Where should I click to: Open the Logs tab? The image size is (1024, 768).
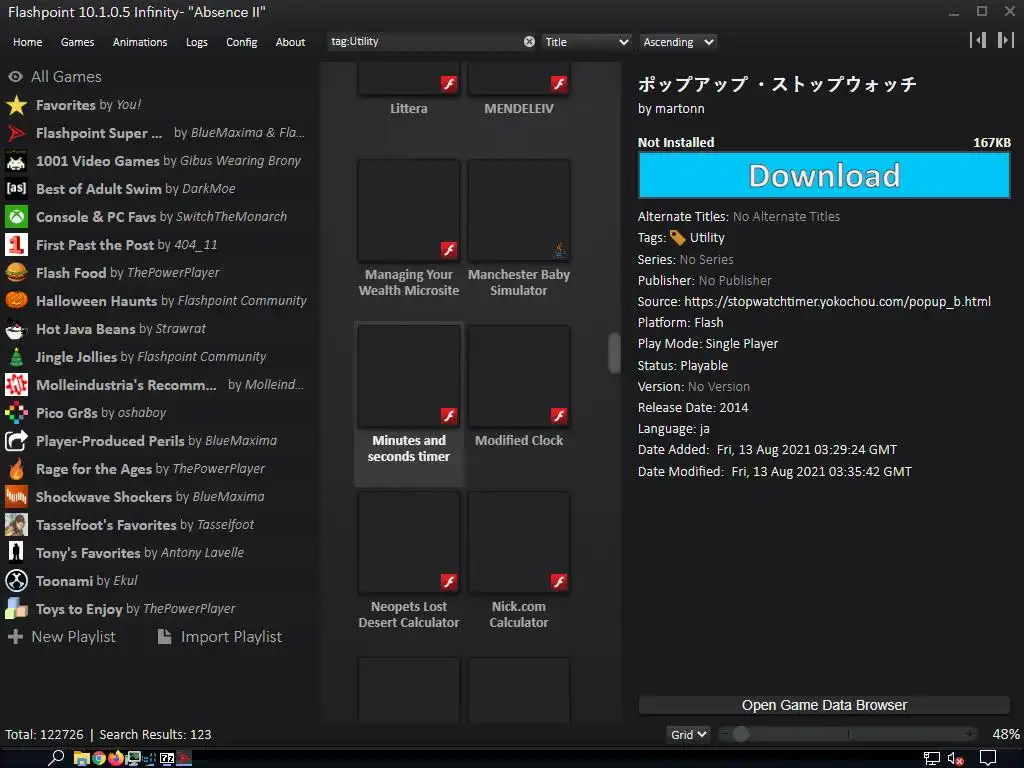pyautogui.click(x=197, y=42)
